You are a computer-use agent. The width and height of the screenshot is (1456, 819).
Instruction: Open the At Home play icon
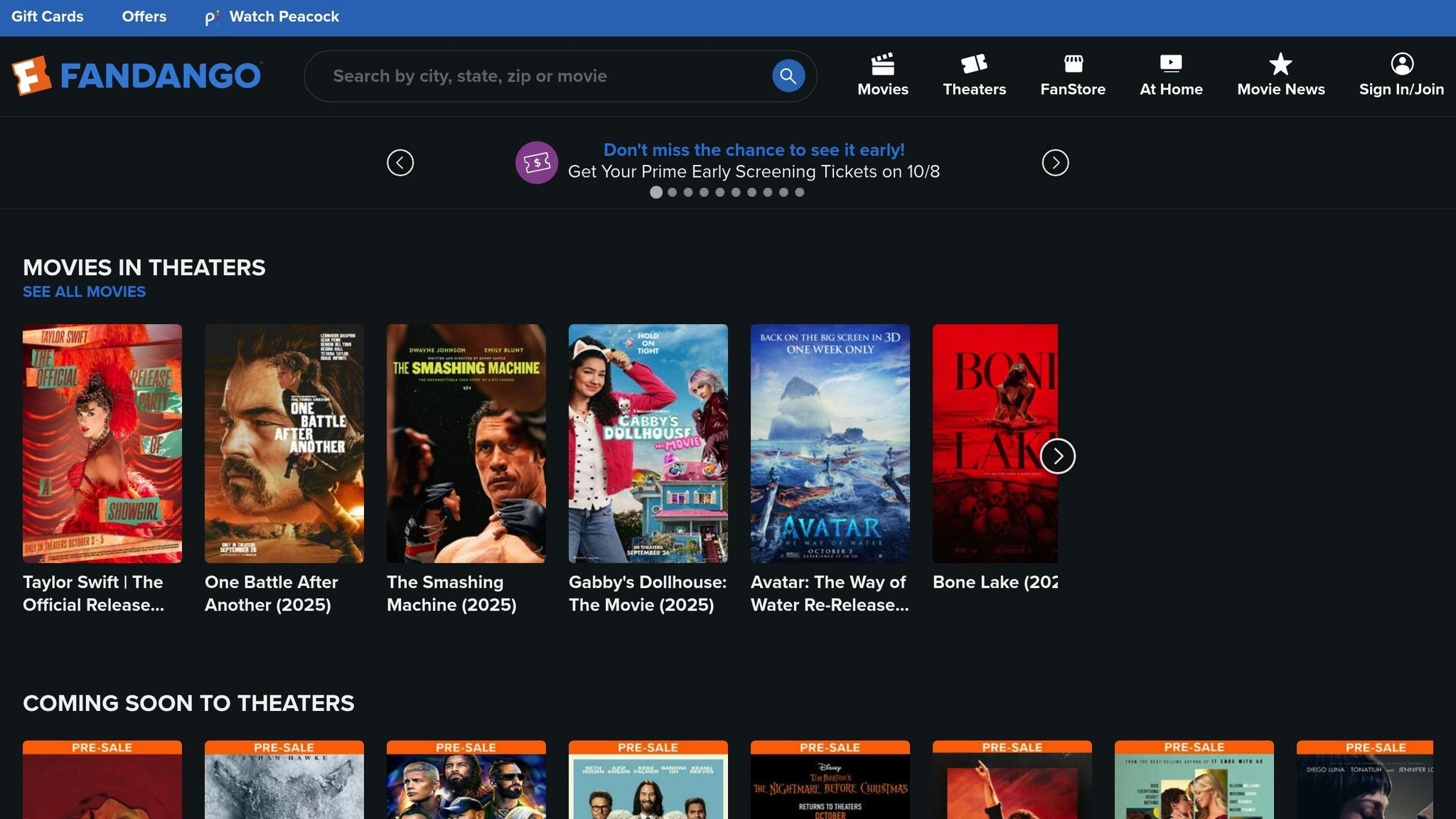[x=1171, y=64]
